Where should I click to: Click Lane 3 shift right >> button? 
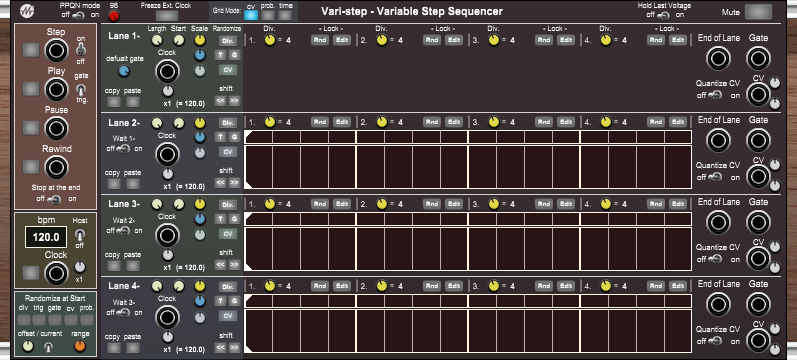pyautogui.click(x=234, y=264)
